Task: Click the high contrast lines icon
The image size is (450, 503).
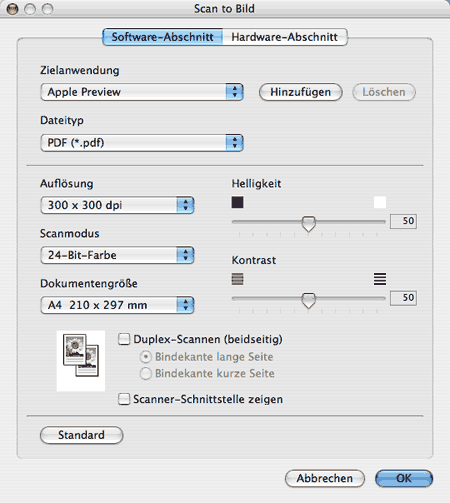Action: (x=380, y=279)
